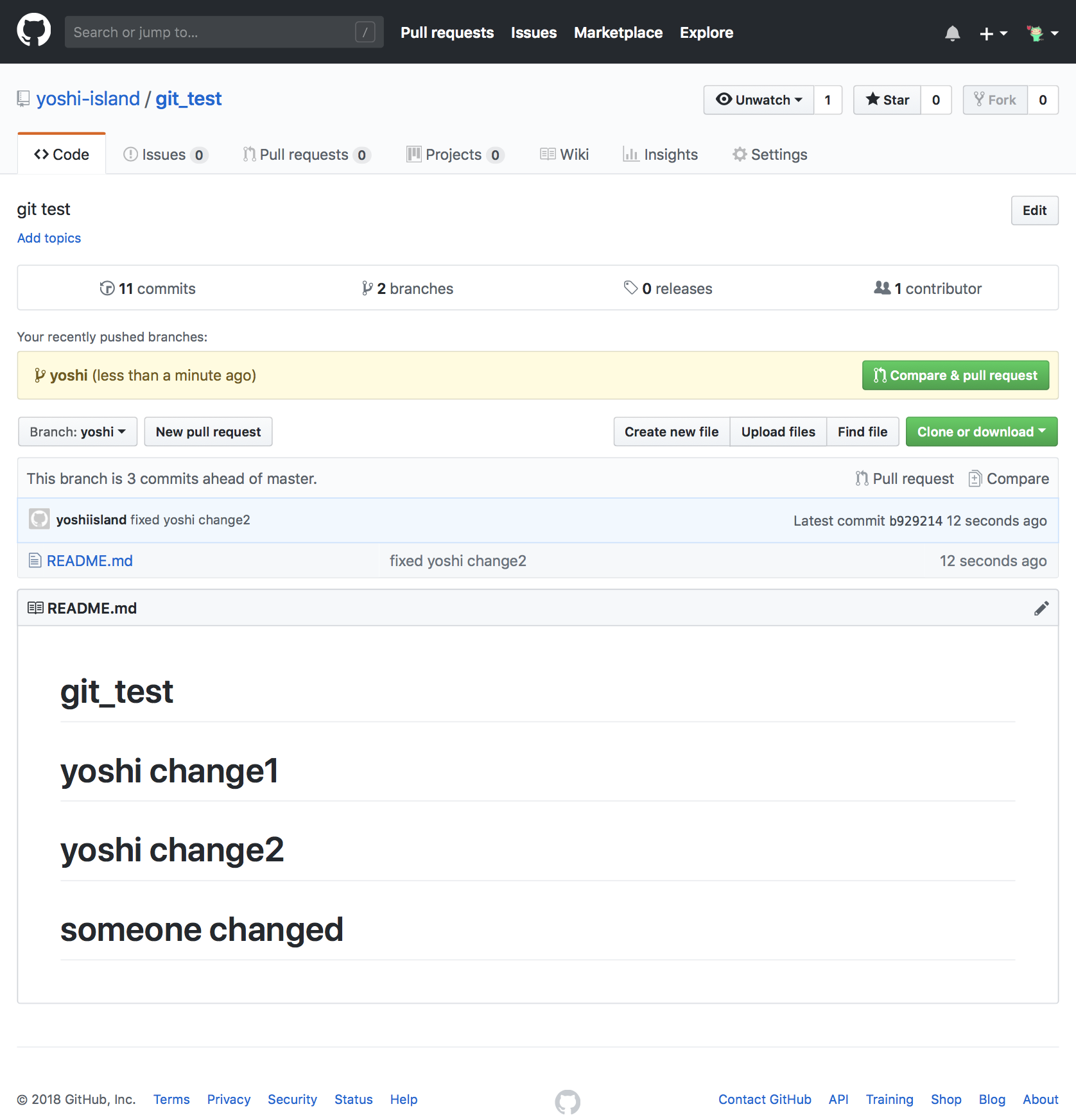Open Contact GitHub footer link
Image resolution: width=1076 pixels, height=1120 pixels.
pos(765,1099)
